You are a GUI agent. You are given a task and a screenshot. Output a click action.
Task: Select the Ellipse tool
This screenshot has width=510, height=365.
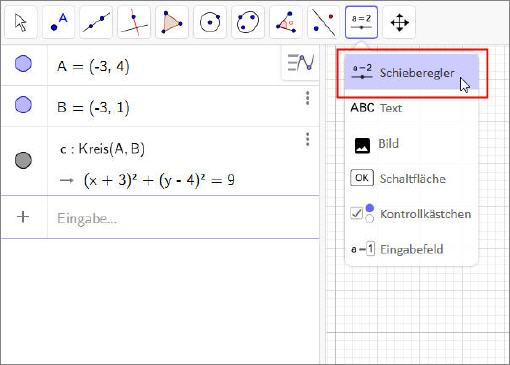248,23
